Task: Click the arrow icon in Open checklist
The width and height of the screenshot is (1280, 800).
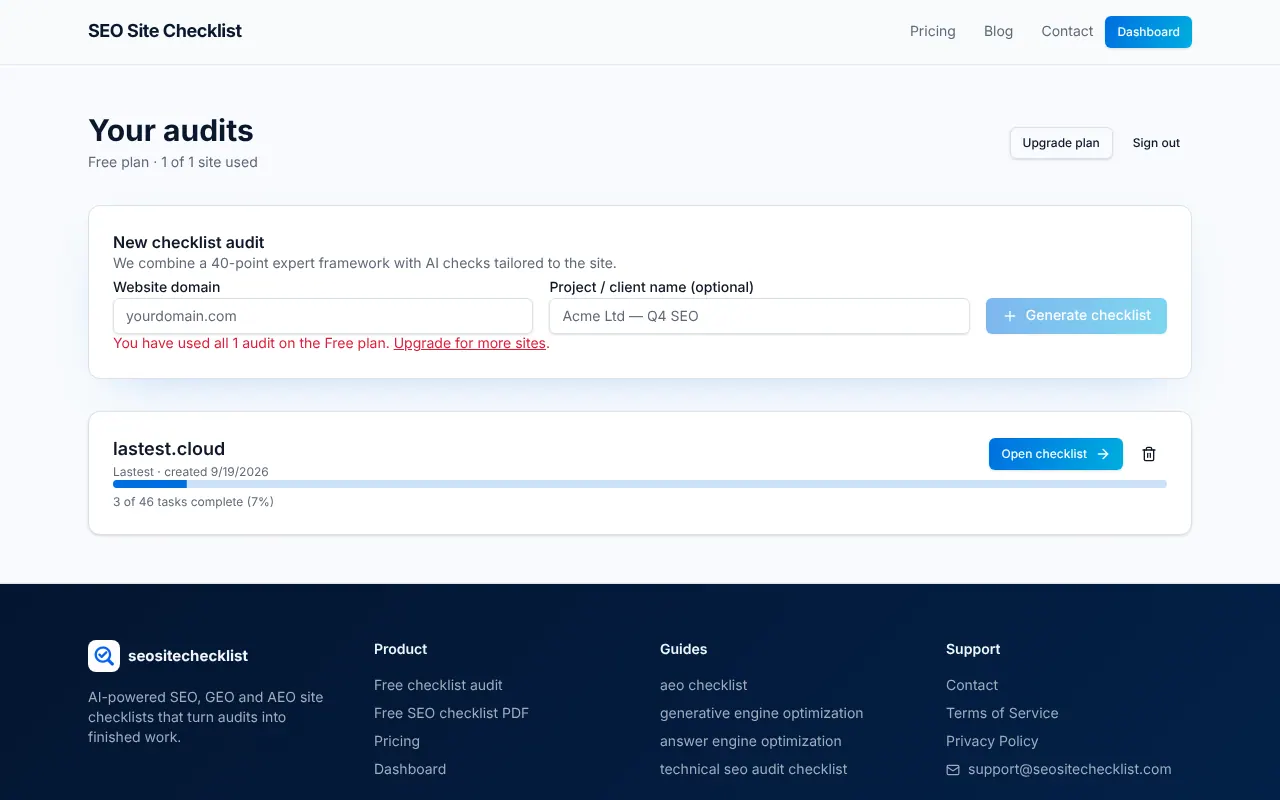Action: tap(1103, 454)
